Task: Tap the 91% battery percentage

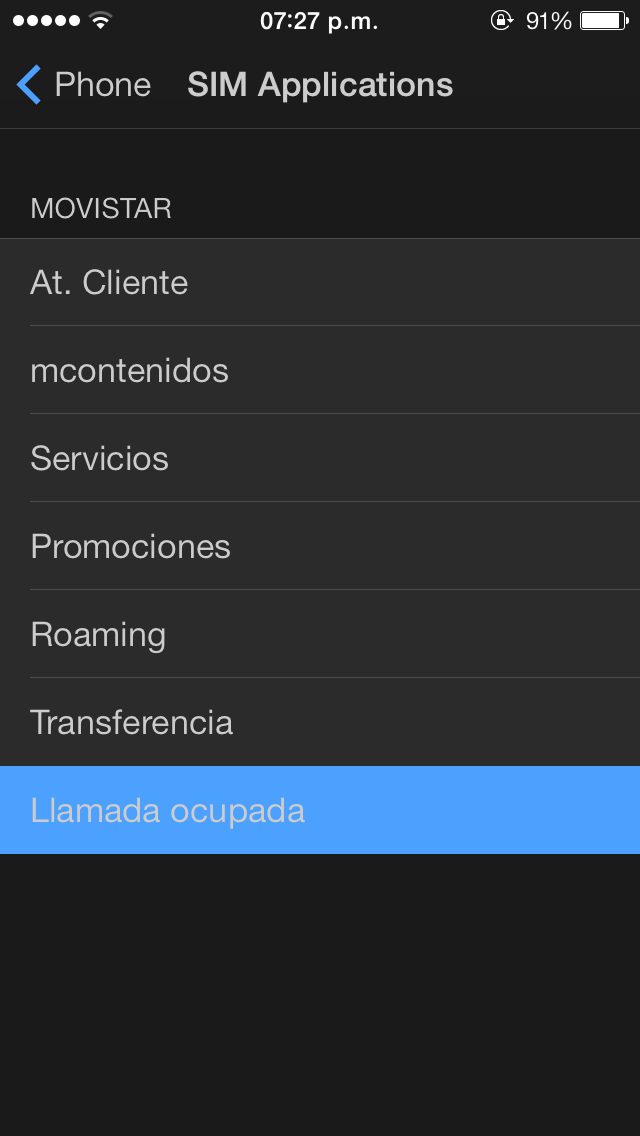Action: tap(548, 21)
